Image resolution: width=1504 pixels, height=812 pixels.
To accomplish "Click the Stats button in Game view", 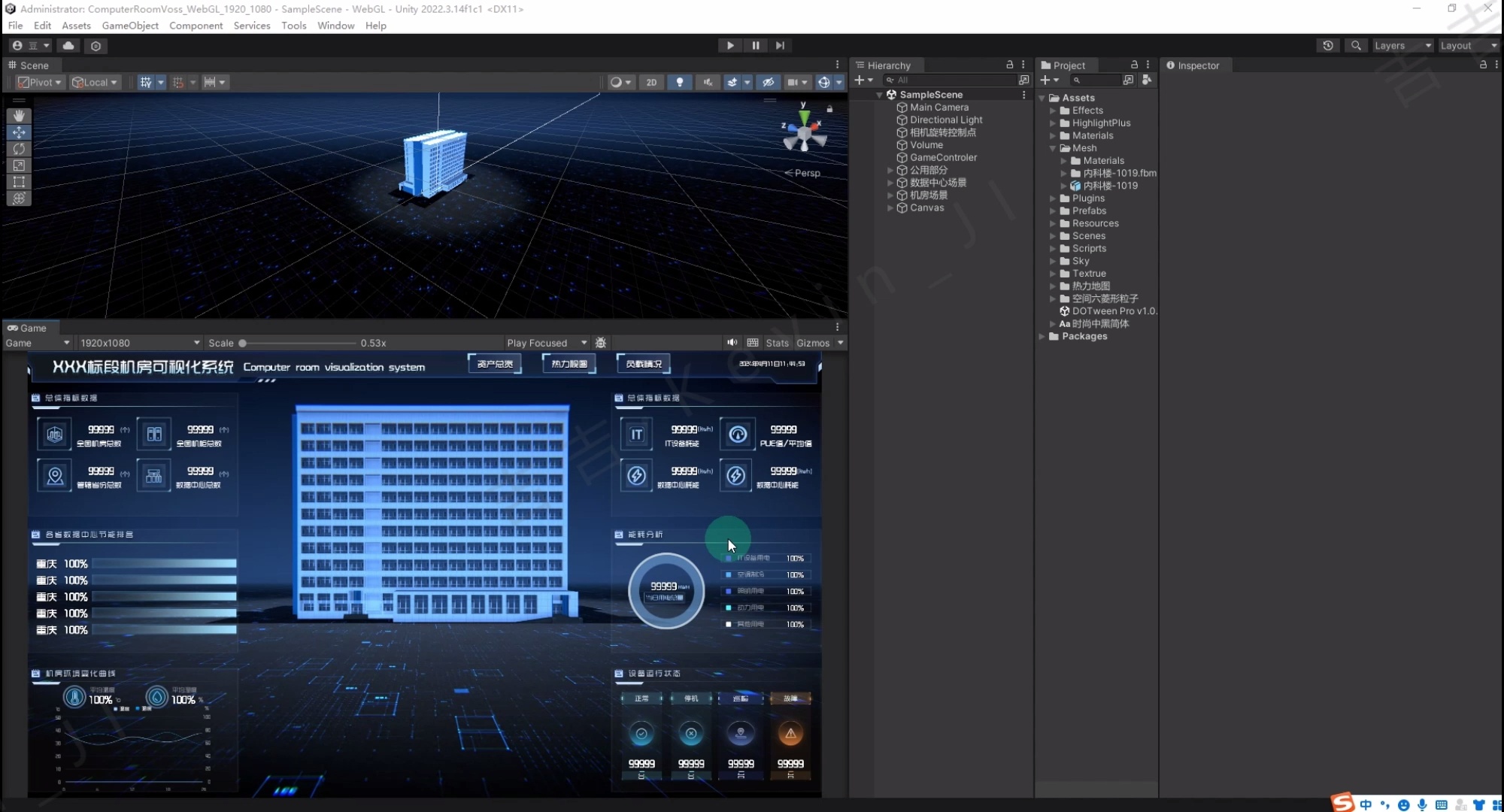I will (777, 343).
